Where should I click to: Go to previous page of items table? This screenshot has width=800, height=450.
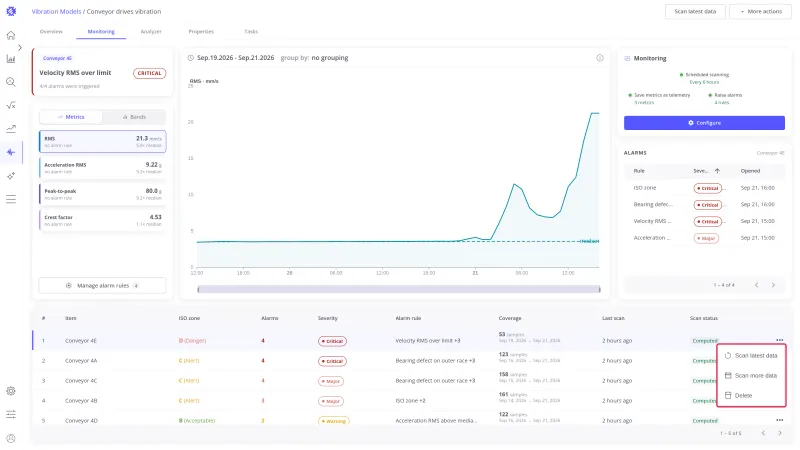click(763, 433)
